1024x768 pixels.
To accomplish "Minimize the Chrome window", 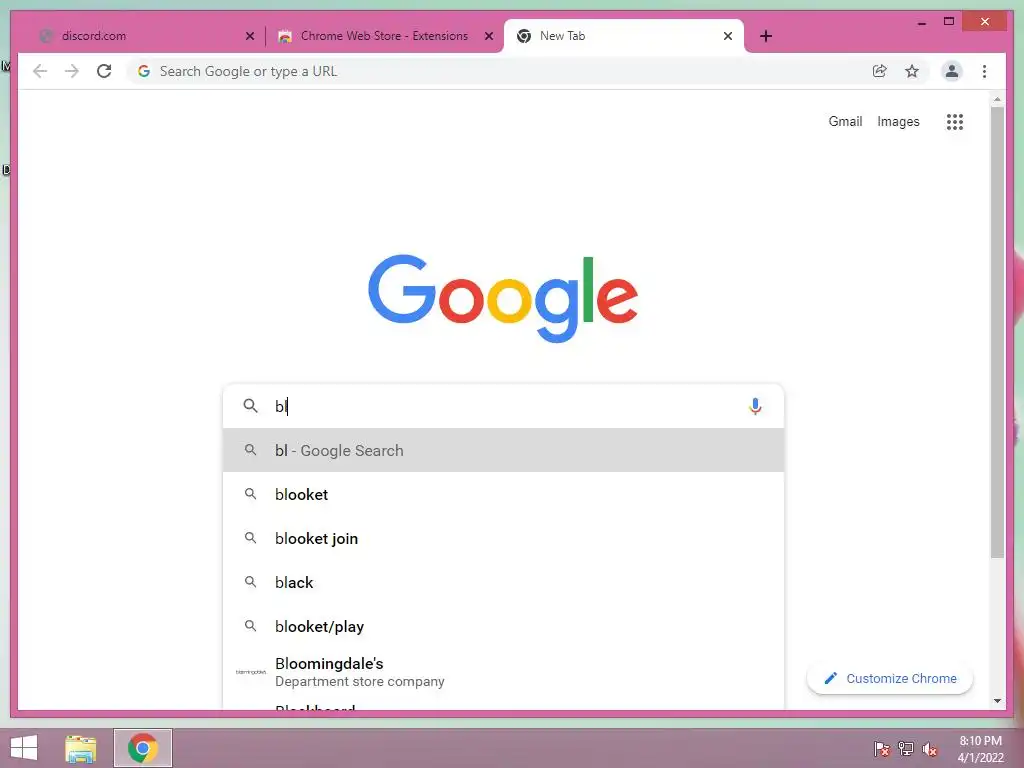I will (921, 22).
